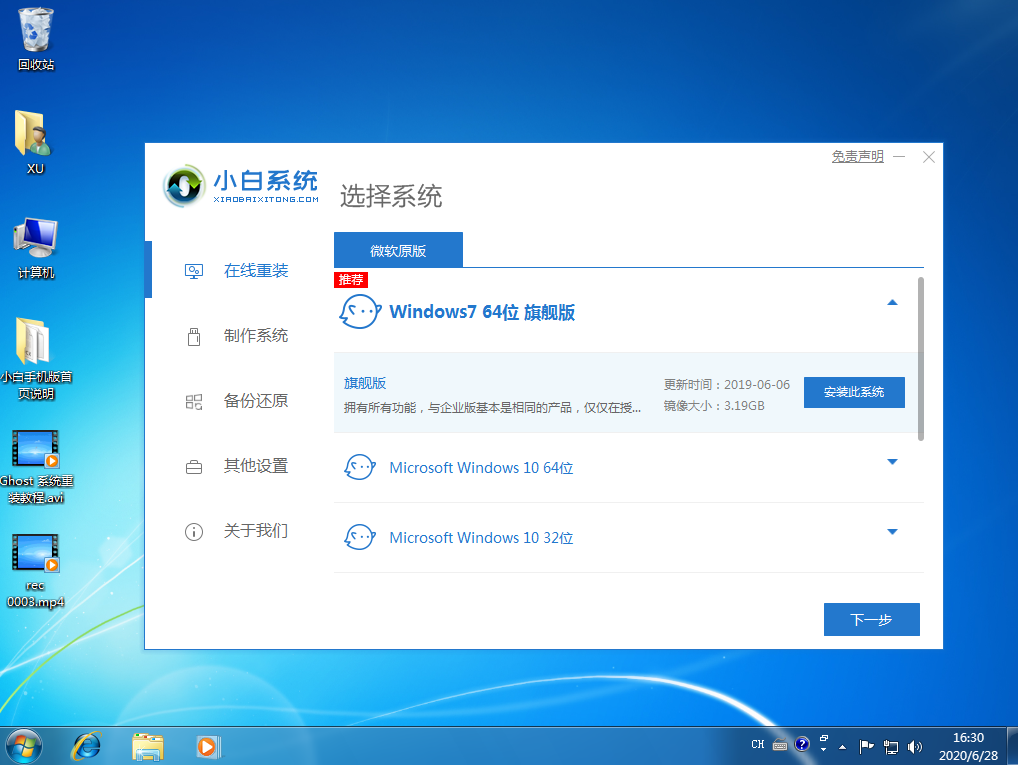Click the volume speaker icon in system tray
This screenshot has width=1018, height=765.
tap(914, 746)
